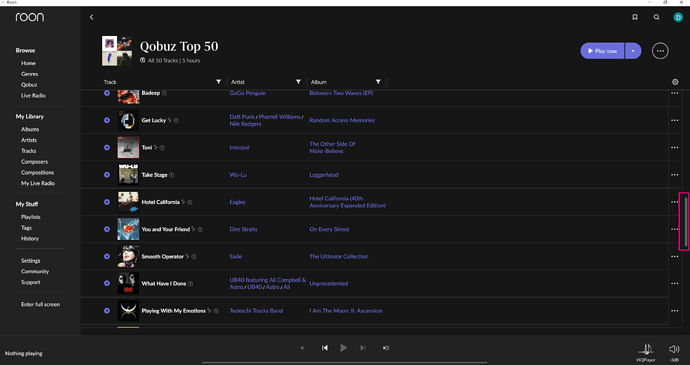Play the Toni track button
Screen dimensions: 690x365
106,147
